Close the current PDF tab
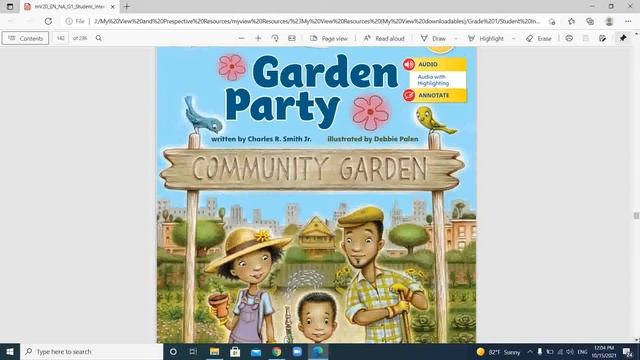This screenshot has width=640, height=360. tap(113, 7)
